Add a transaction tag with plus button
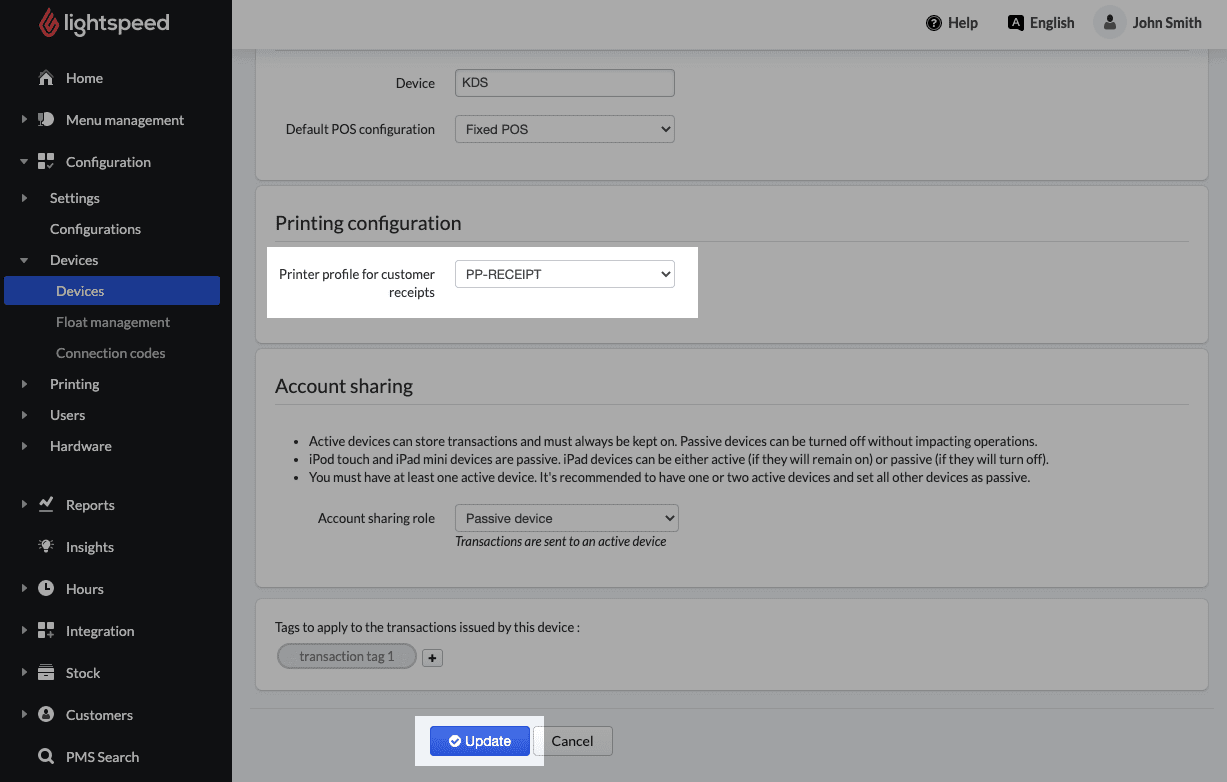This screenshot has height=782, width=1227. (432, 657)
